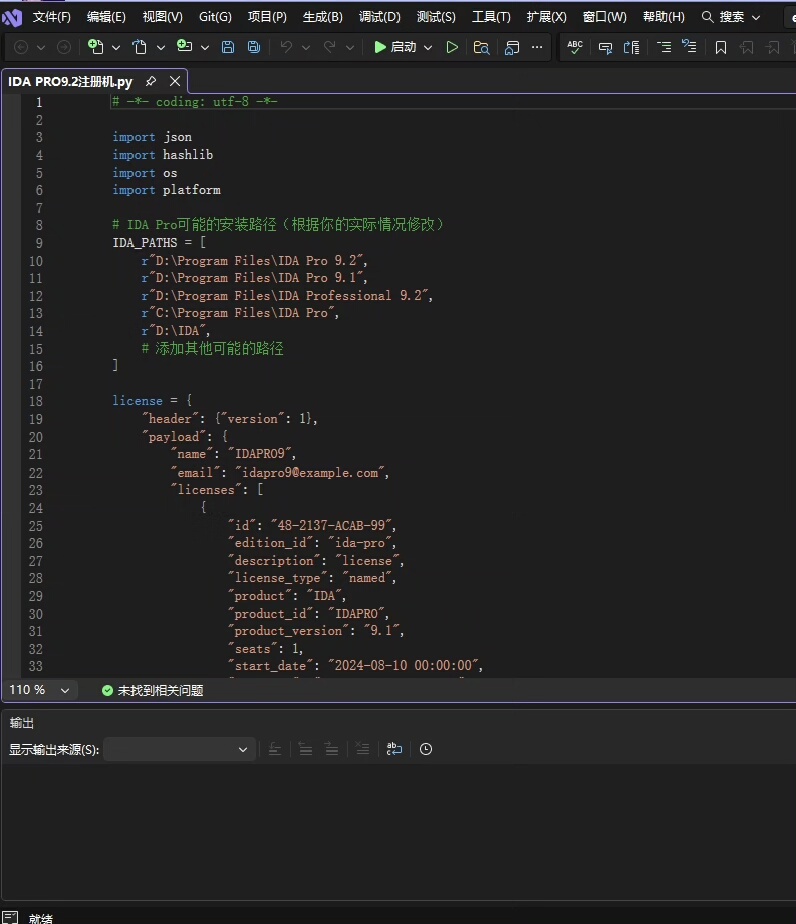Click the Save file icon in toolbar

(228, 47)
